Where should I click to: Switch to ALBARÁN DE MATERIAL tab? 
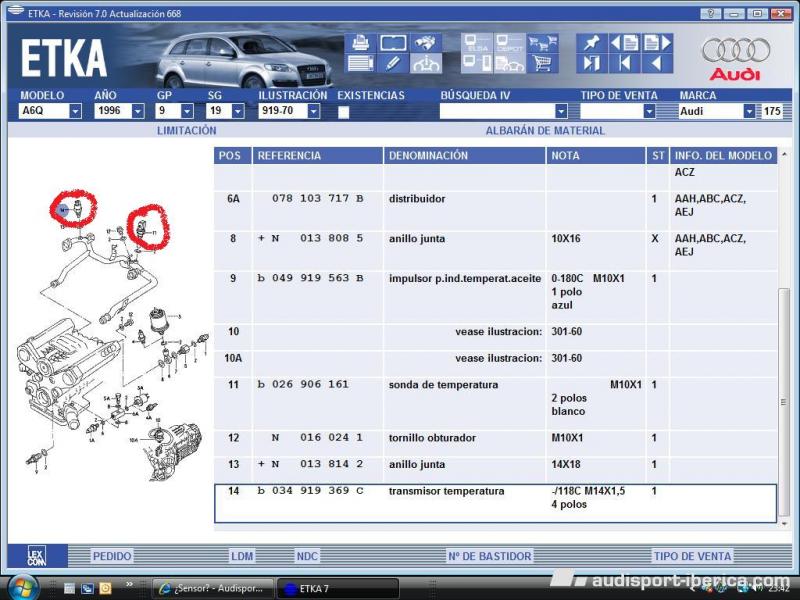(x=545, y=131)
